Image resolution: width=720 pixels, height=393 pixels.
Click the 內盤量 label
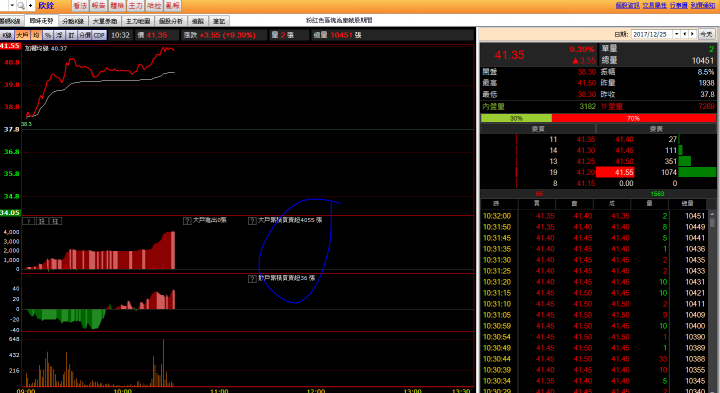point(493,106)
